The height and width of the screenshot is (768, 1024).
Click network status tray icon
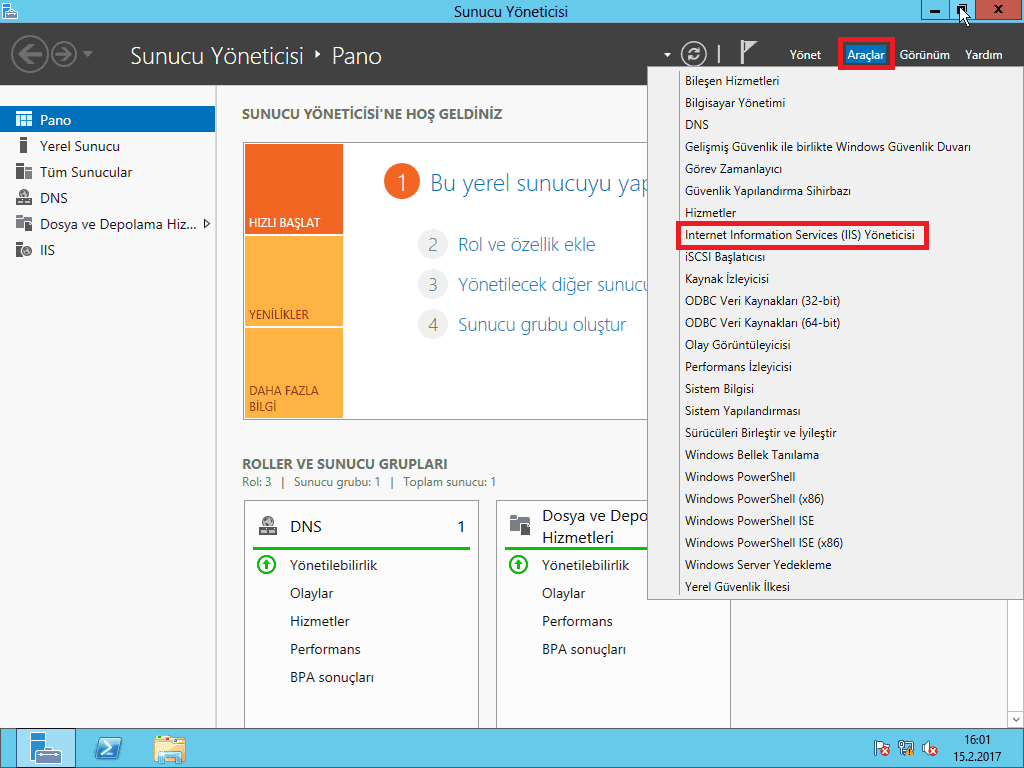906,748
